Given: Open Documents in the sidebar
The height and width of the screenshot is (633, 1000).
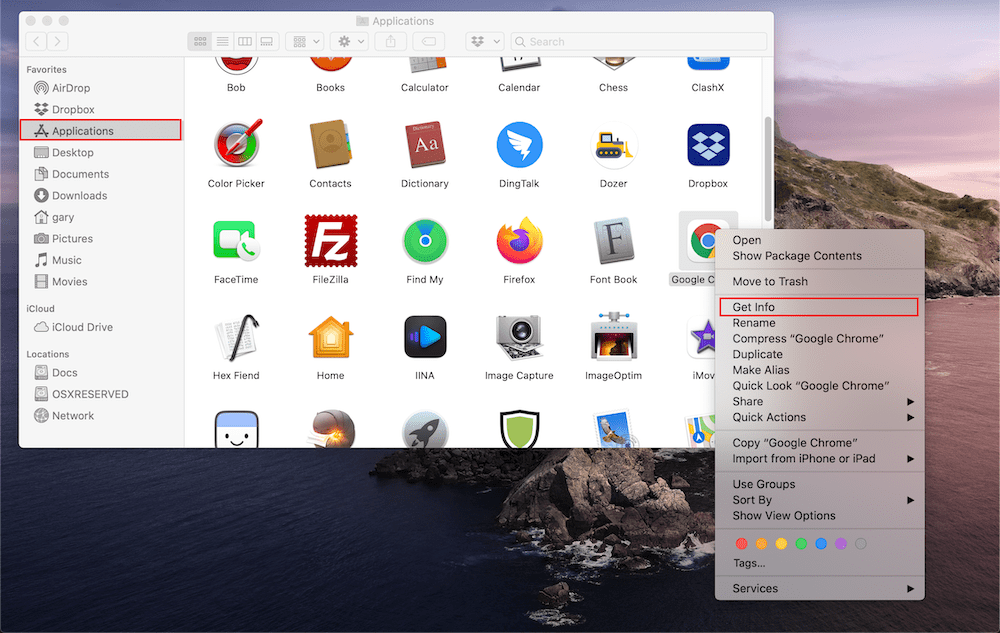Looking at the screenshot, I should coord(102,174).
